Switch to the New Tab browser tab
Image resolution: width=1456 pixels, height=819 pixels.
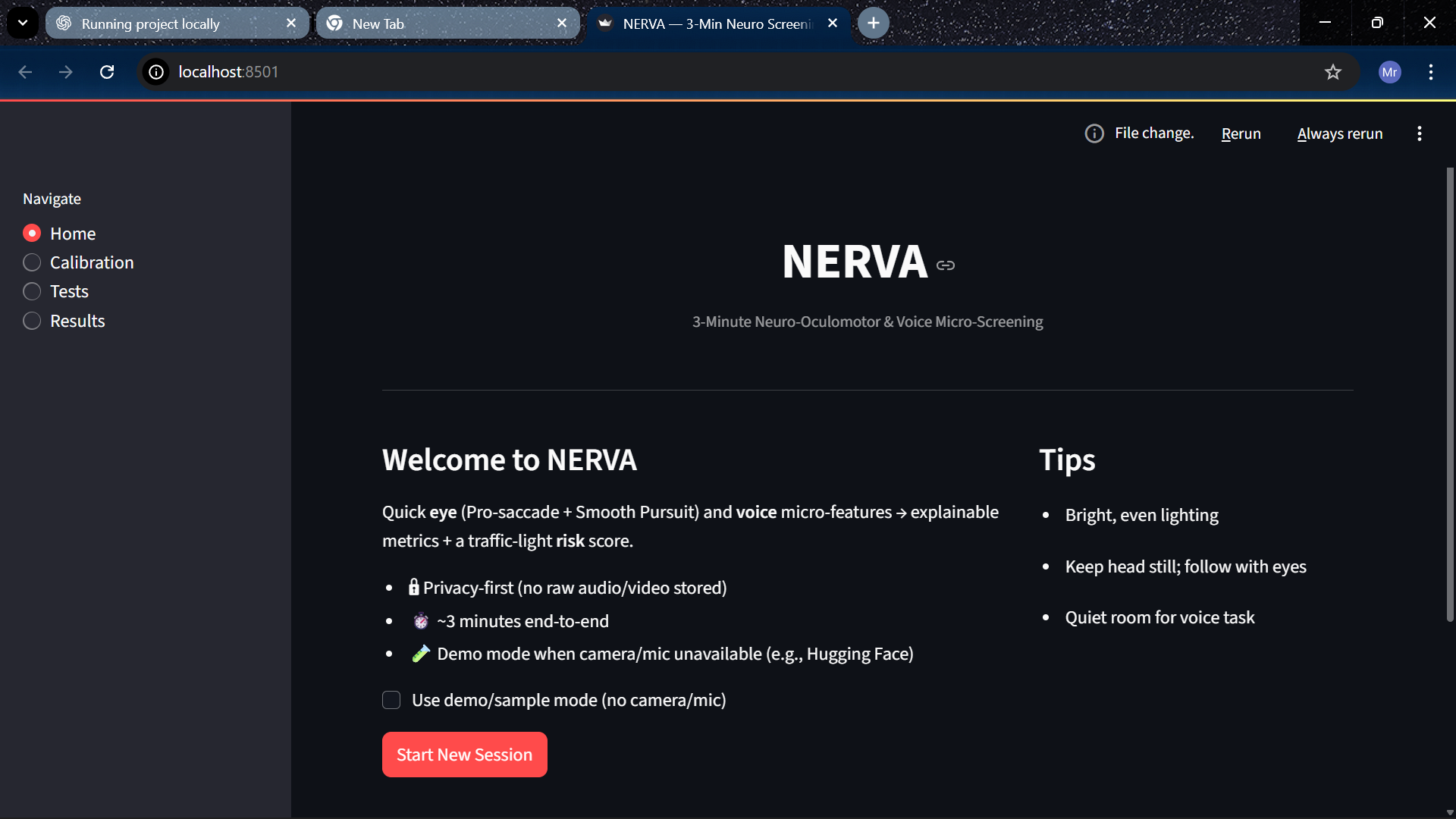click(440, 24)
